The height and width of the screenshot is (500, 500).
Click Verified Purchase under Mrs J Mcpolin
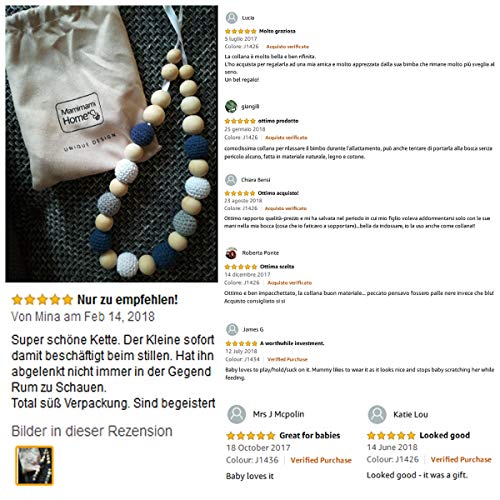(321, 460)
